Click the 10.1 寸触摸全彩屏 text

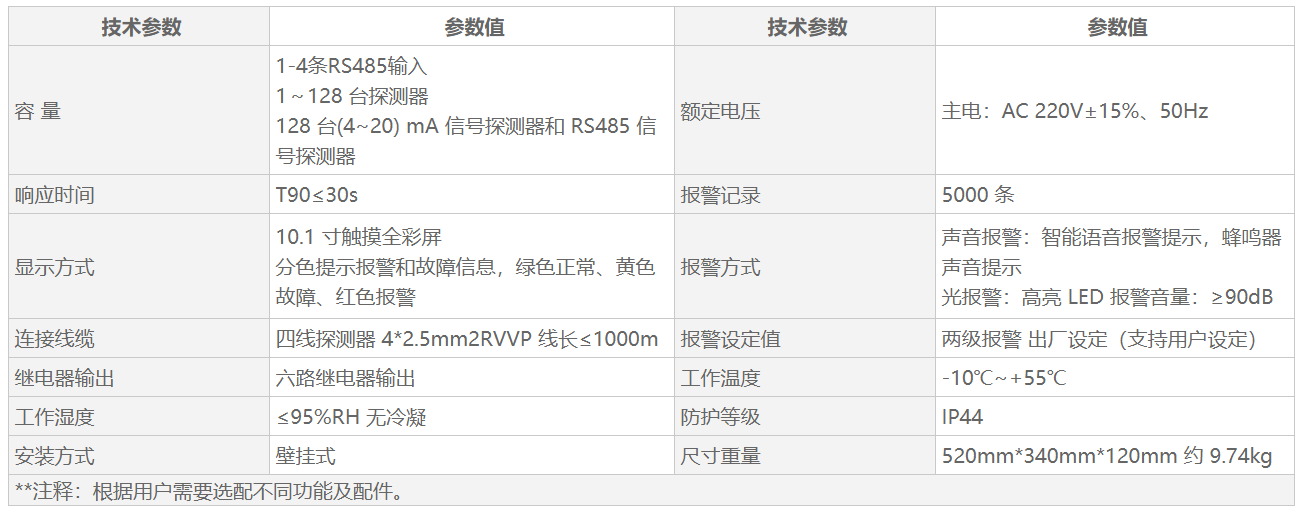358,238
